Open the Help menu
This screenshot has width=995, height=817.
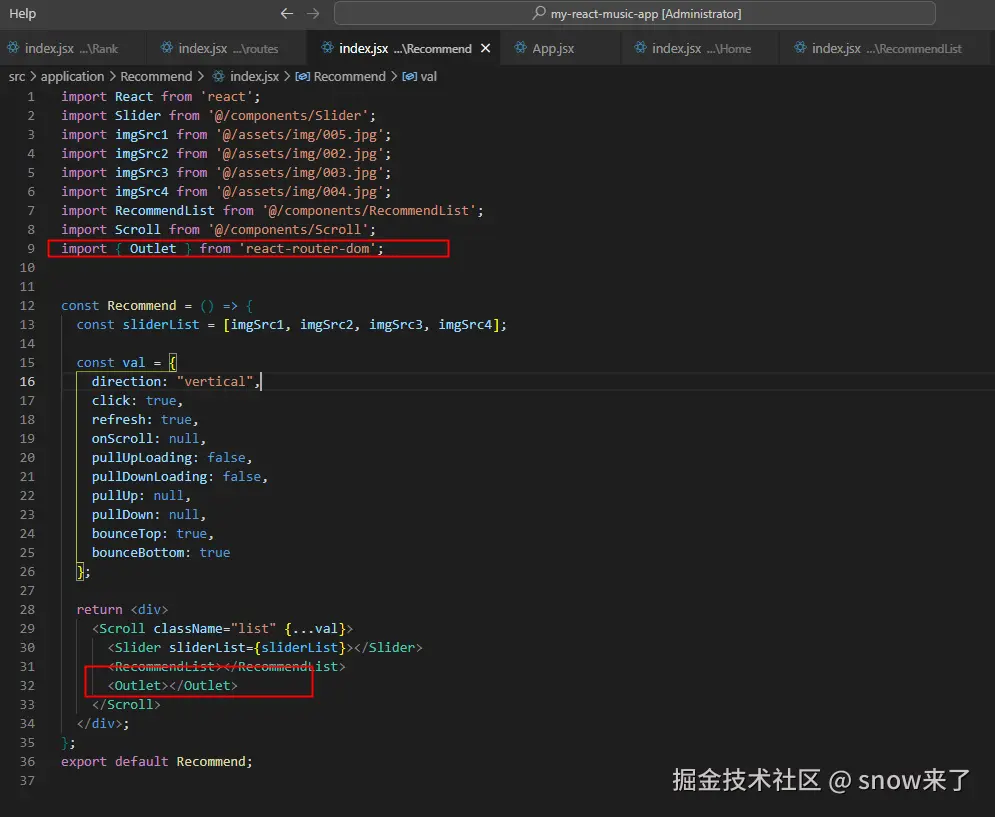click(x=22, y=13)
